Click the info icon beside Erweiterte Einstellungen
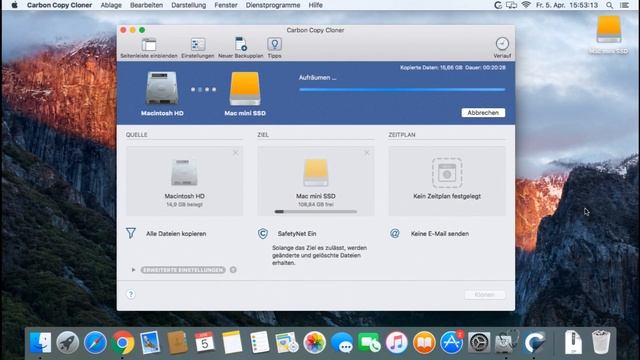This screenshot has width=640, height=360. point(233,270)
